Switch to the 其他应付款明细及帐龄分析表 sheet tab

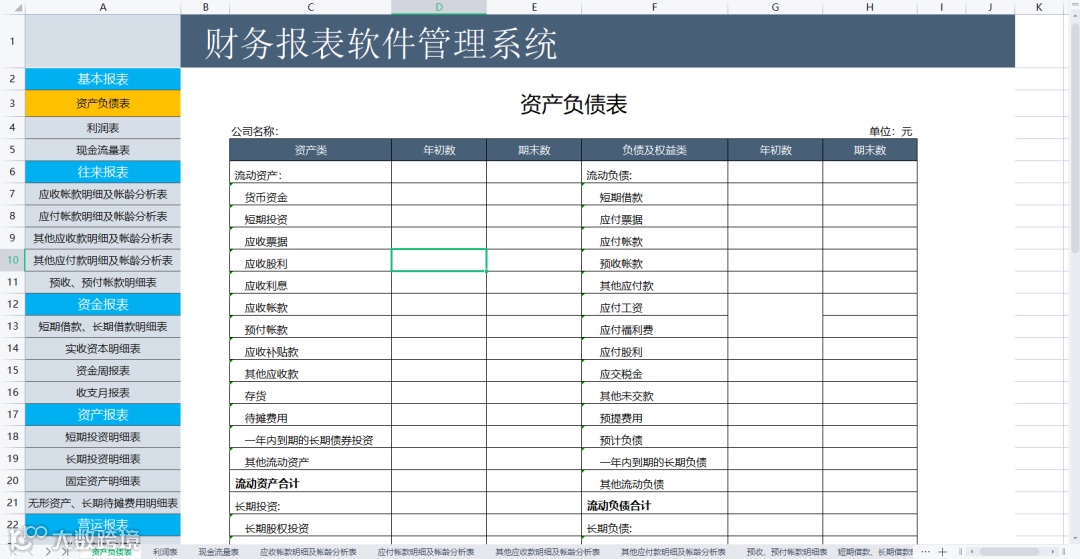tap(673, 552)
